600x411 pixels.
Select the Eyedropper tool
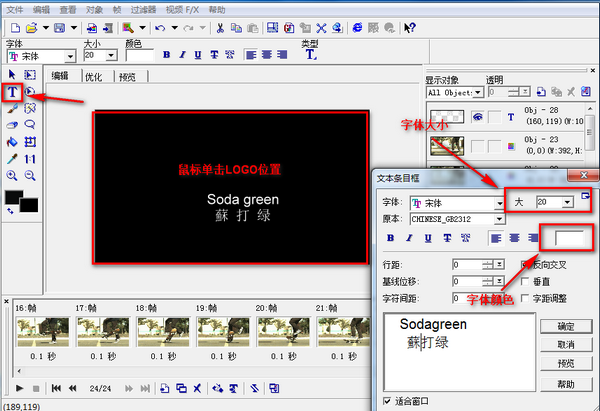click(x=12, y=159)
